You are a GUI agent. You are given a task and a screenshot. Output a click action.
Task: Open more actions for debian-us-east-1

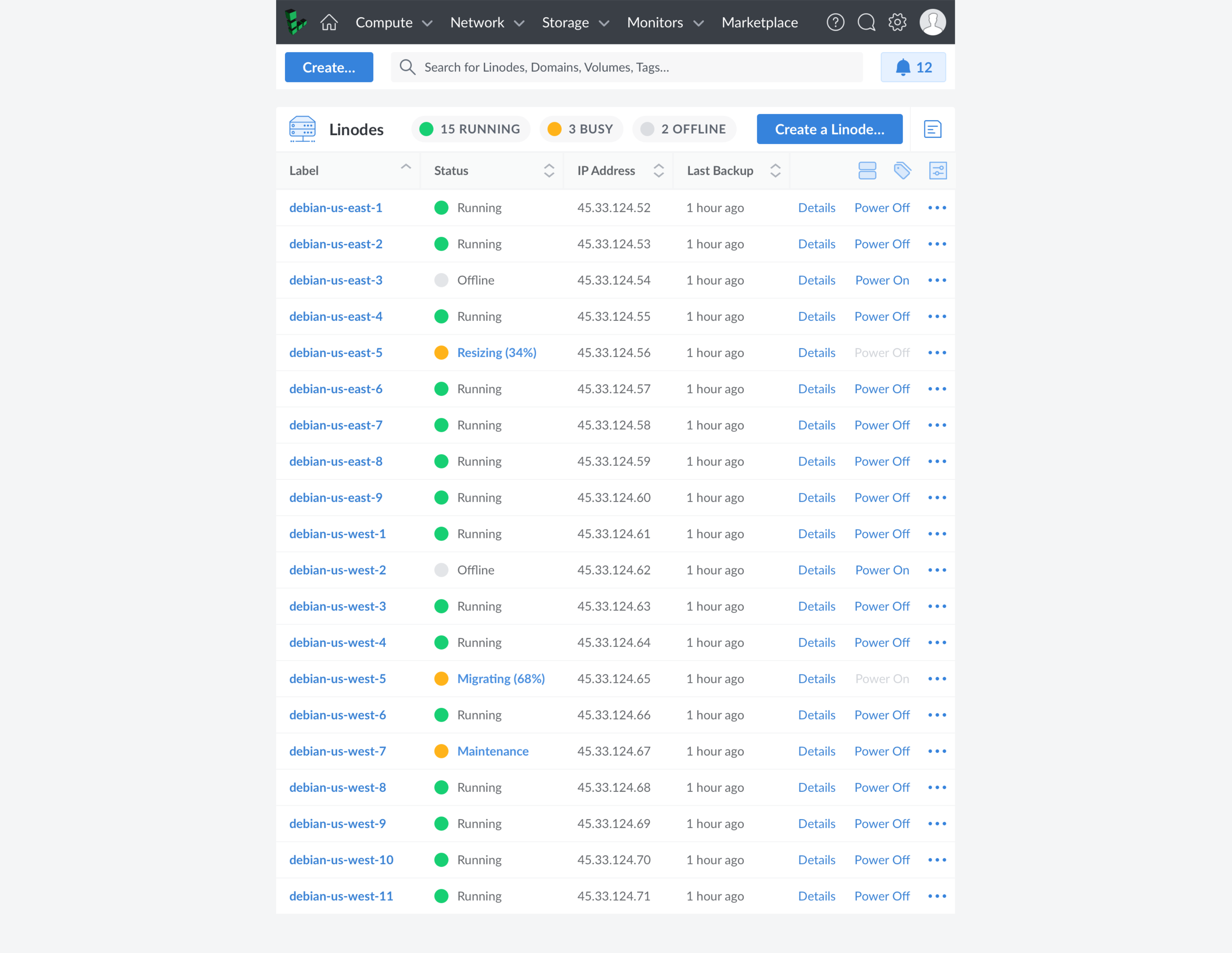coord(936,207)
